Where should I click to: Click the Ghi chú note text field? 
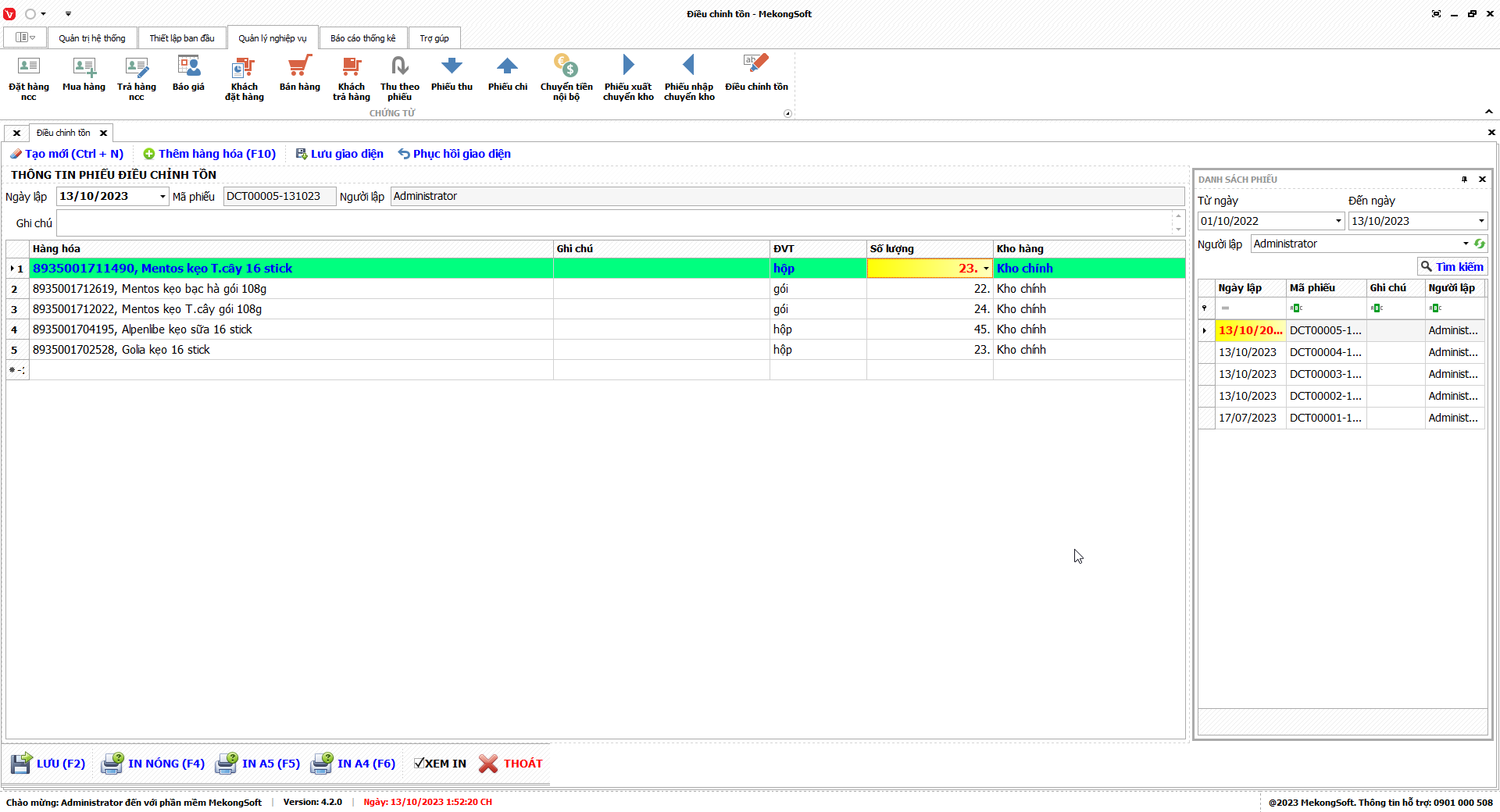click(613, 223)
